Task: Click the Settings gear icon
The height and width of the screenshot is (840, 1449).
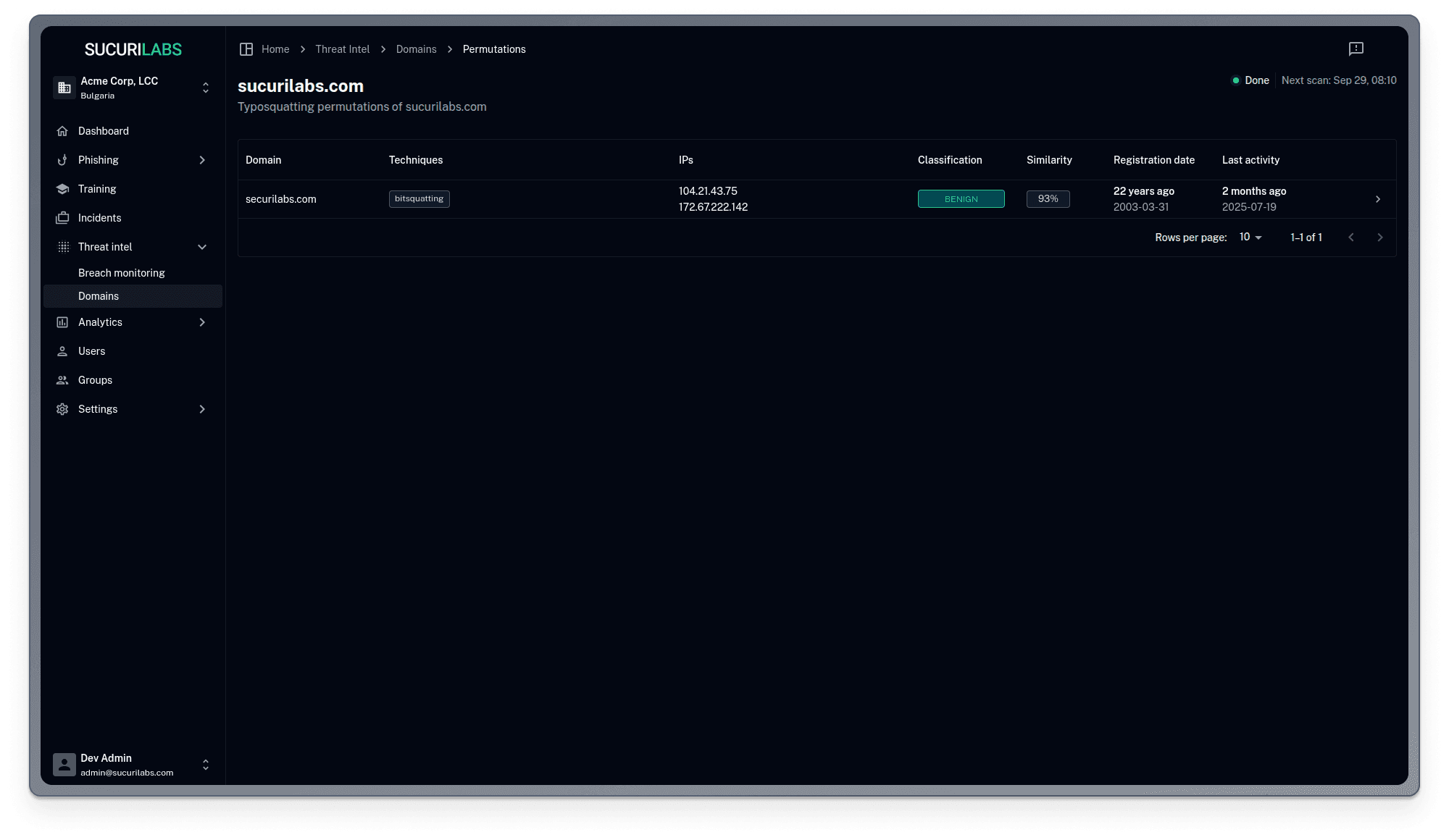Action: [x=62, y=409]
